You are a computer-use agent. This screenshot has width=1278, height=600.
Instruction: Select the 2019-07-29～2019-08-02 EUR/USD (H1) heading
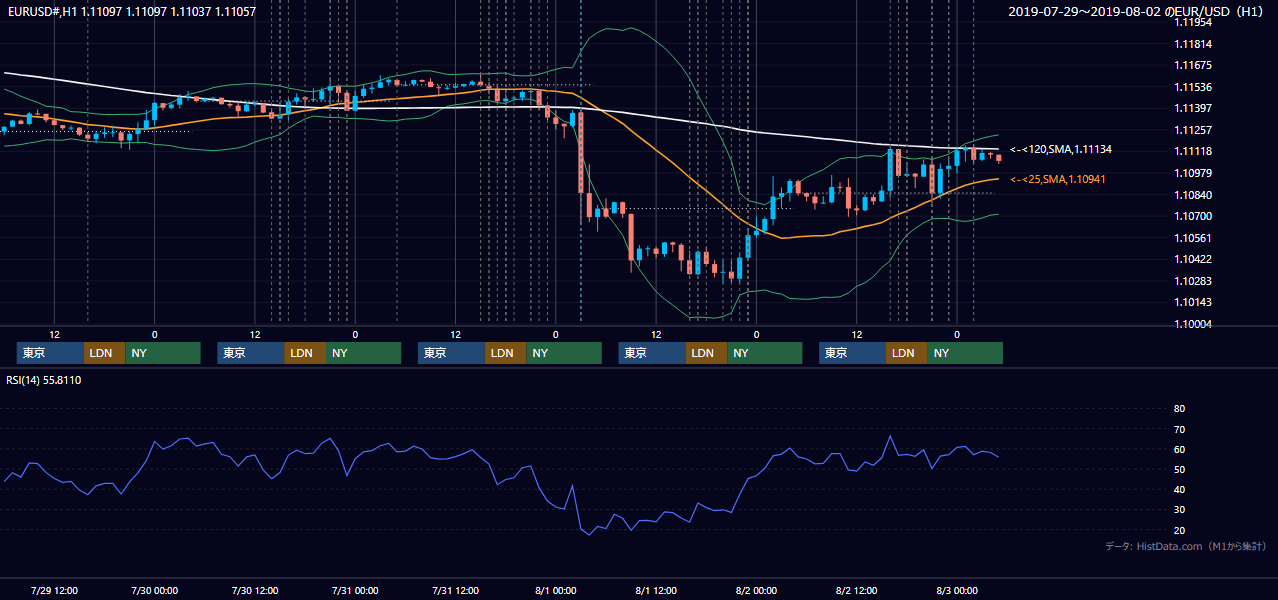[x=1138, y=12]
